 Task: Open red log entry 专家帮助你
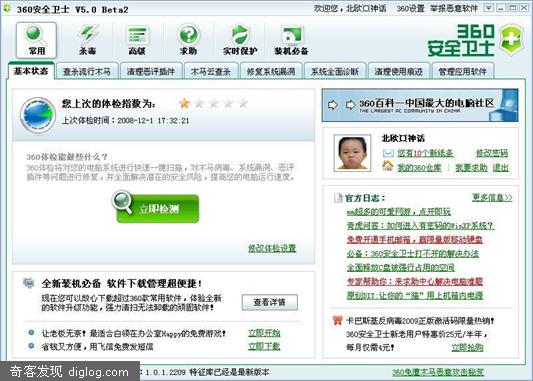pyautogui.click(x=415, y=281)
